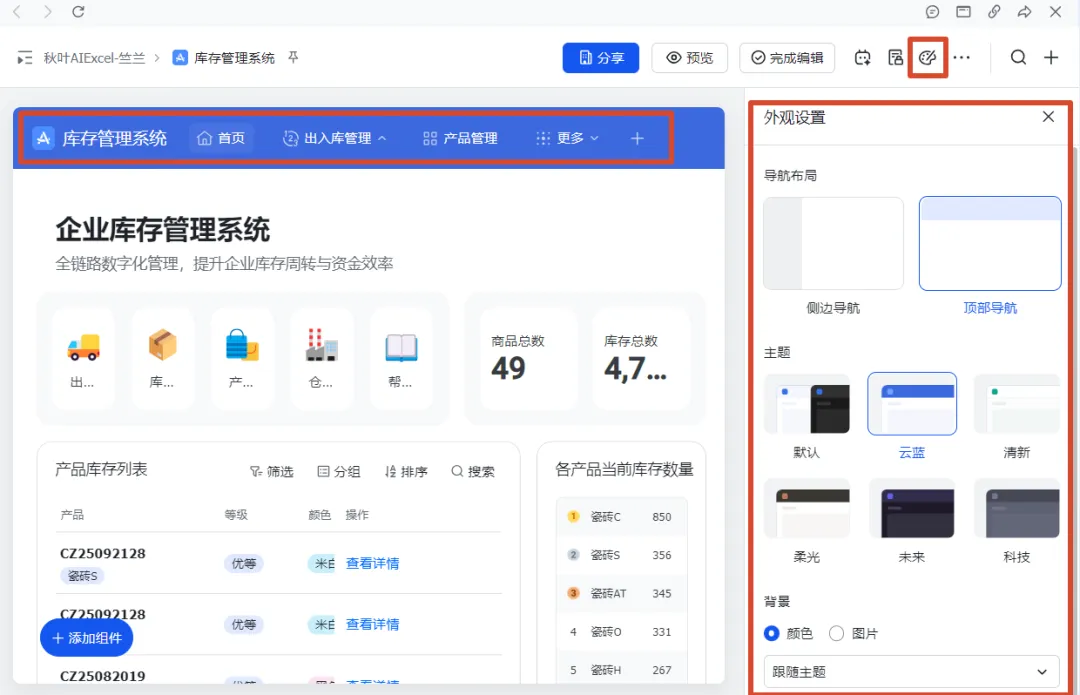Open the three-dots more options menu
Viewport: 1080px width, 695px height.
[962, 58]
